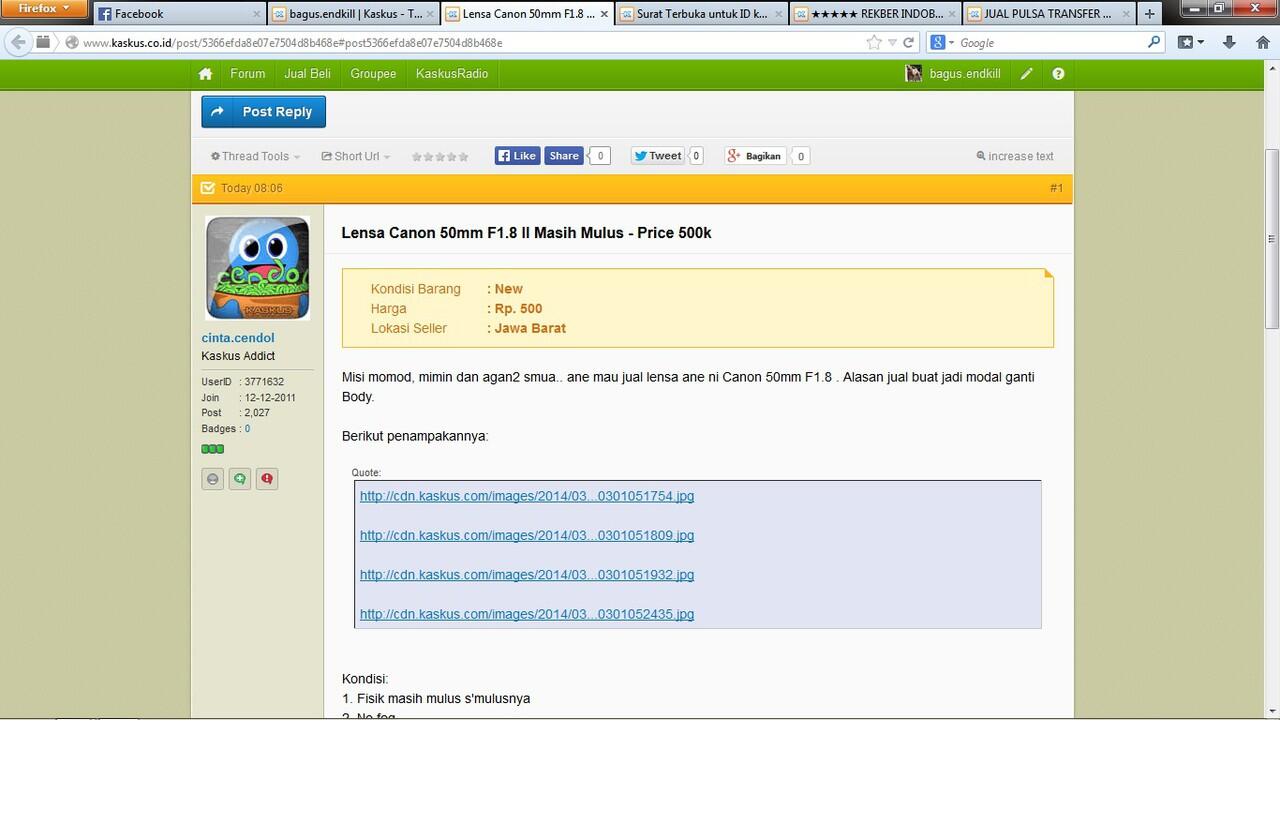The height and width of the screenshot is (824, 1280).
Task: Open the help question mark icon
Action: pyautogui.click(x=1058, y=74)
